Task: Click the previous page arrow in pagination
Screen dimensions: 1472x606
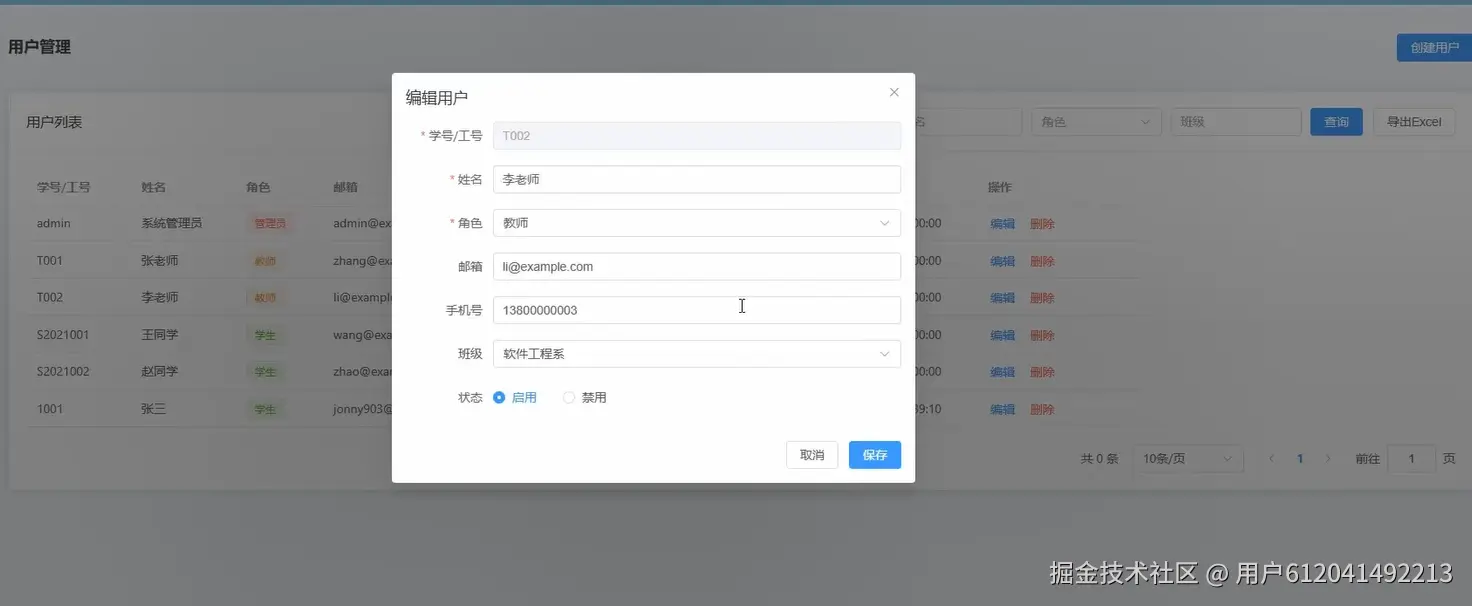Action: coord(1271,458)
